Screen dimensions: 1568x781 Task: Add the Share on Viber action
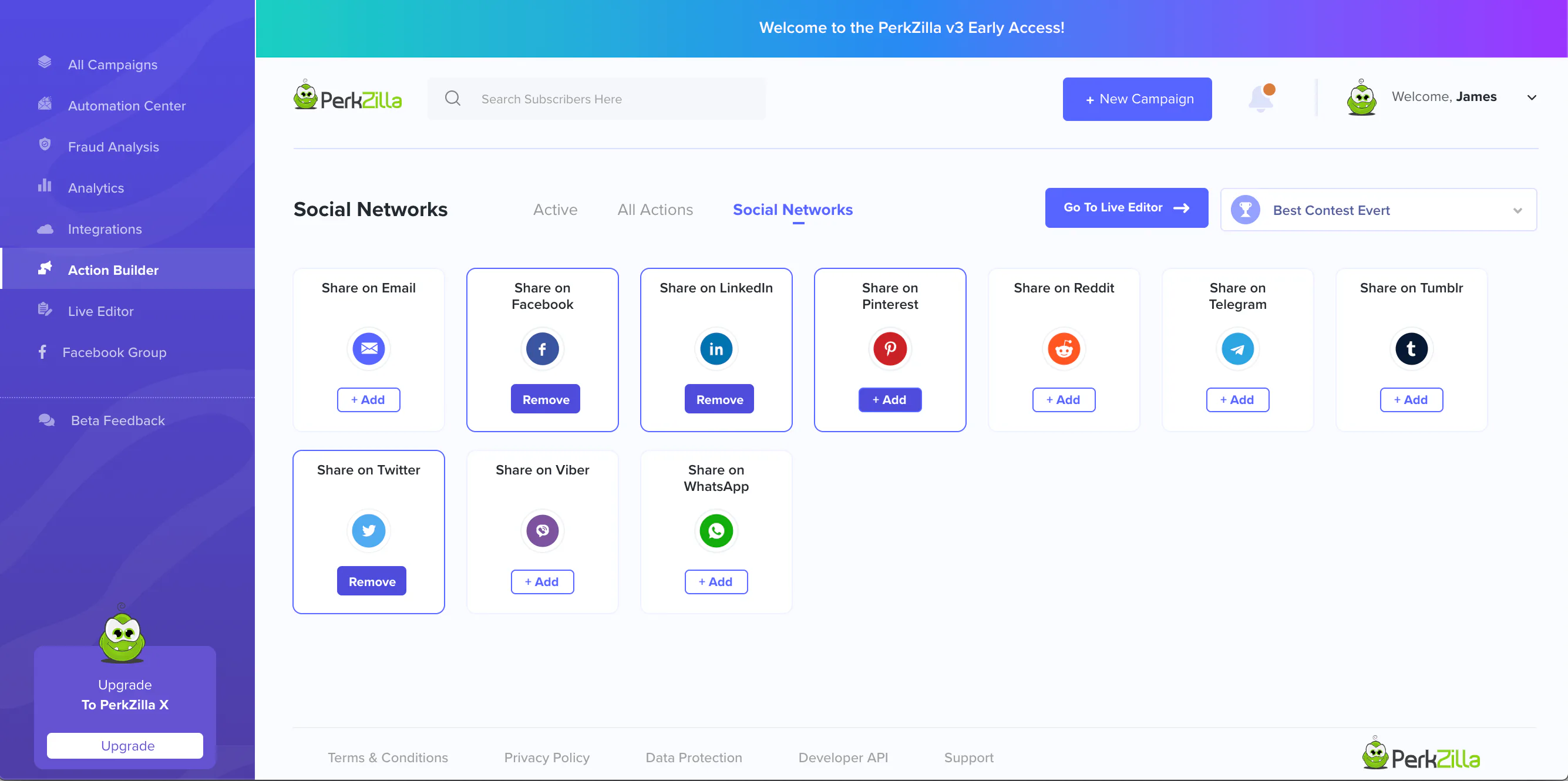(541, 581)
